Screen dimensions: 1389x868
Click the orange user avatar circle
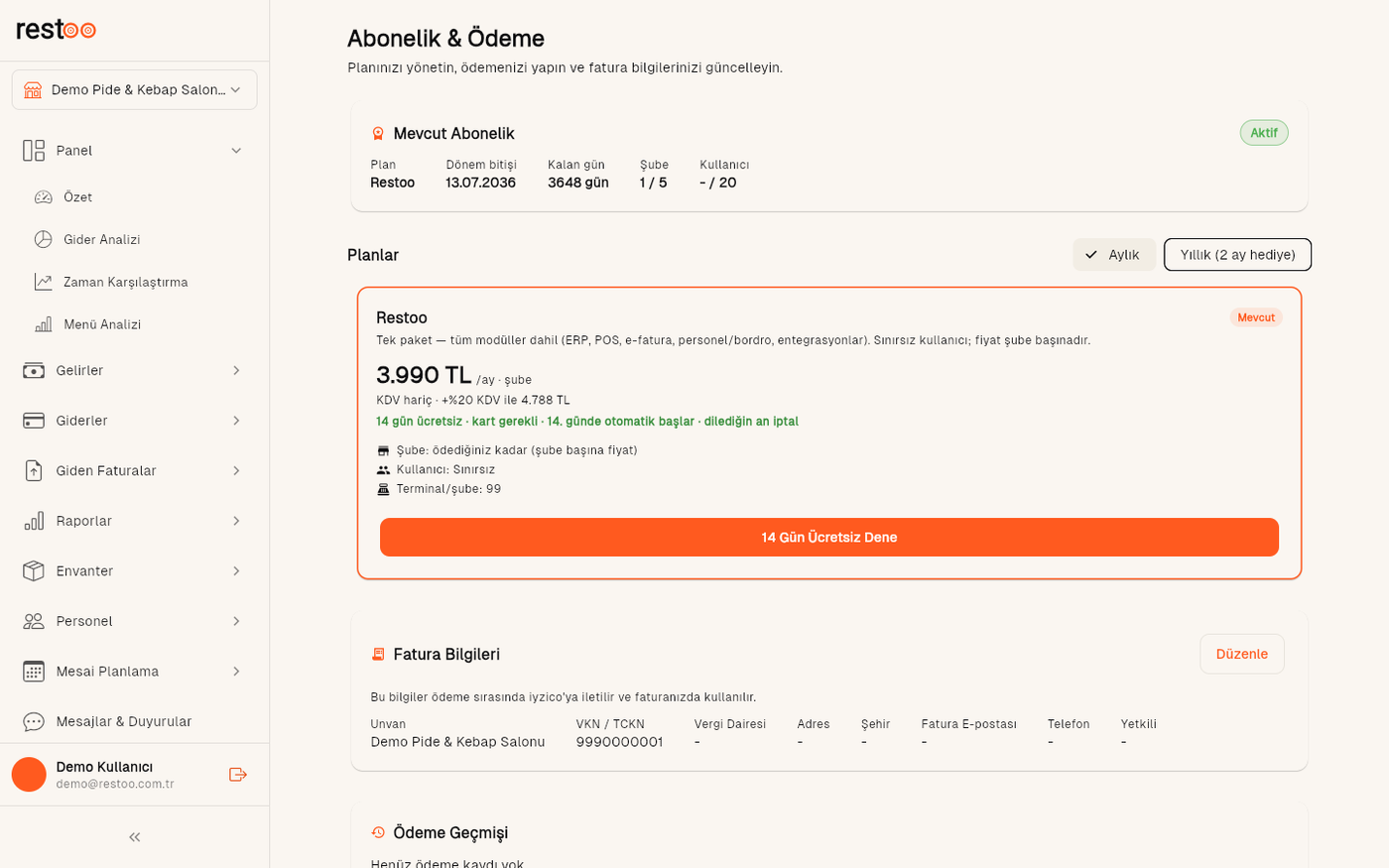(29, 775)
